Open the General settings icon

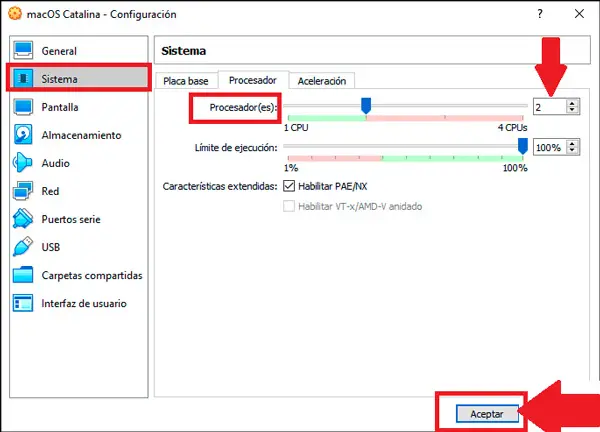(22, 51)
